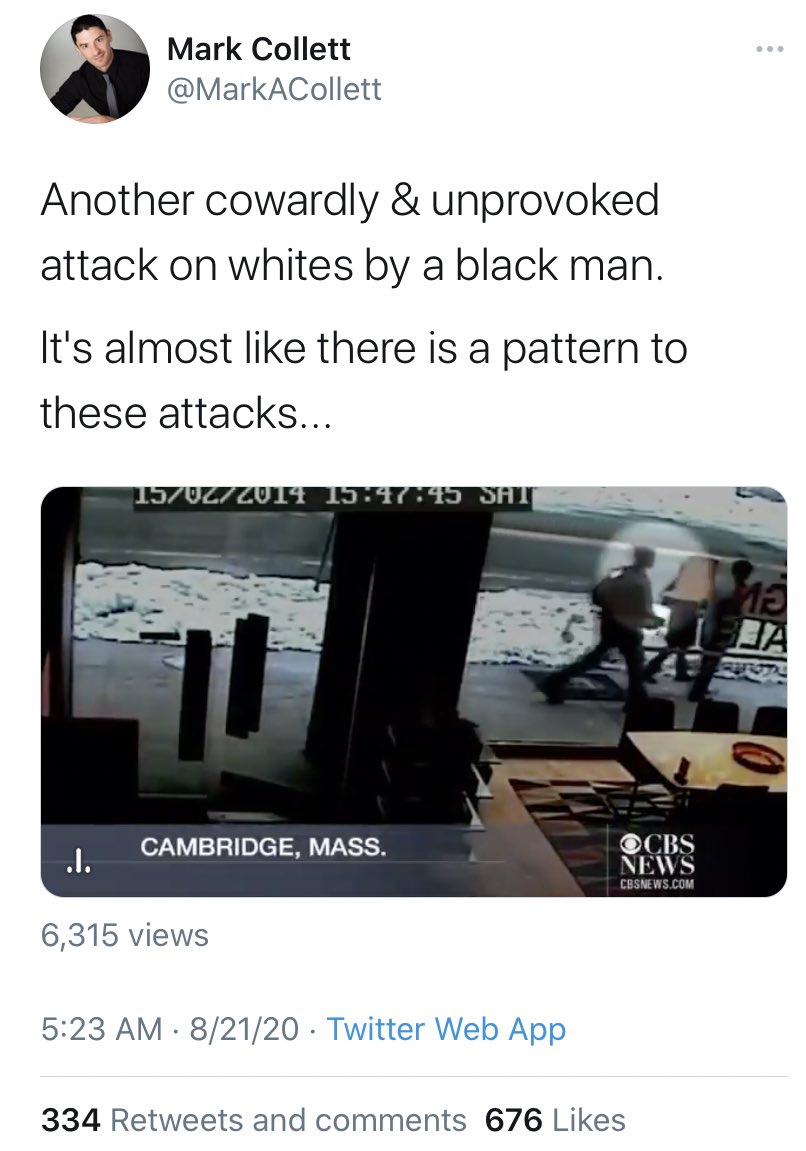
Task: Click the 5:23 AM post time
Action: coord(101,1028)
